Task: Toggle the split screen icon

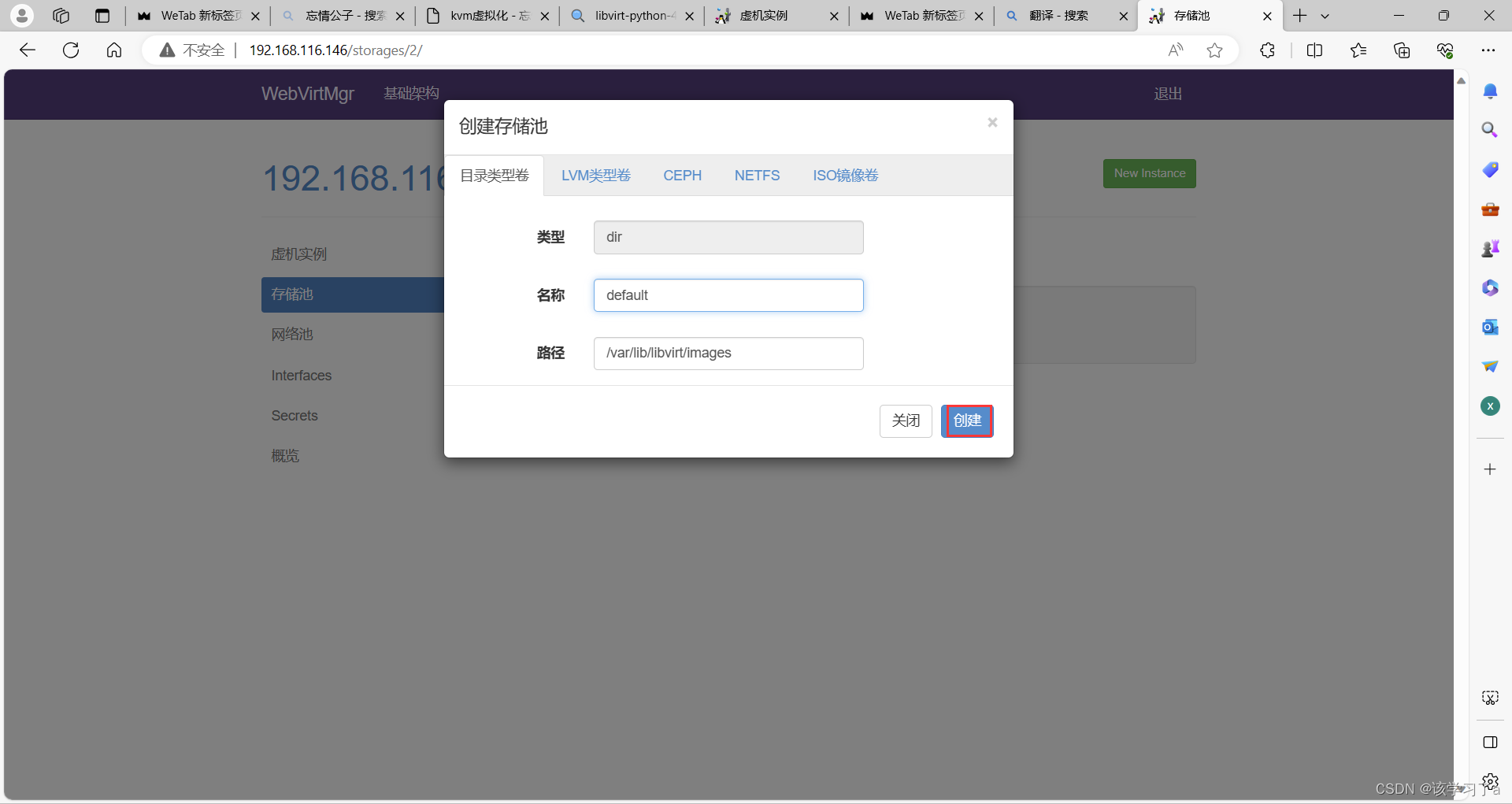Action: pyautogui.click(x=1314, y=50)
